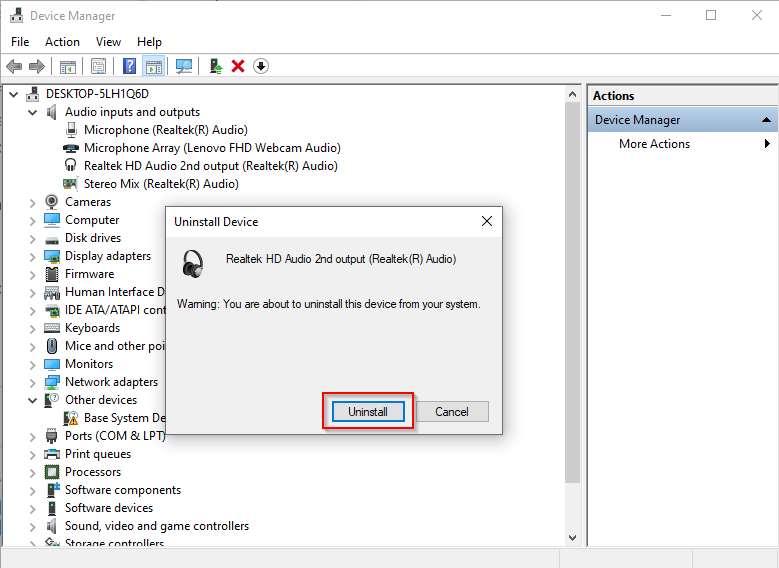Select Microphone Array (Lenovo FHD Webcam Audio)

click(x=212, y=148)
